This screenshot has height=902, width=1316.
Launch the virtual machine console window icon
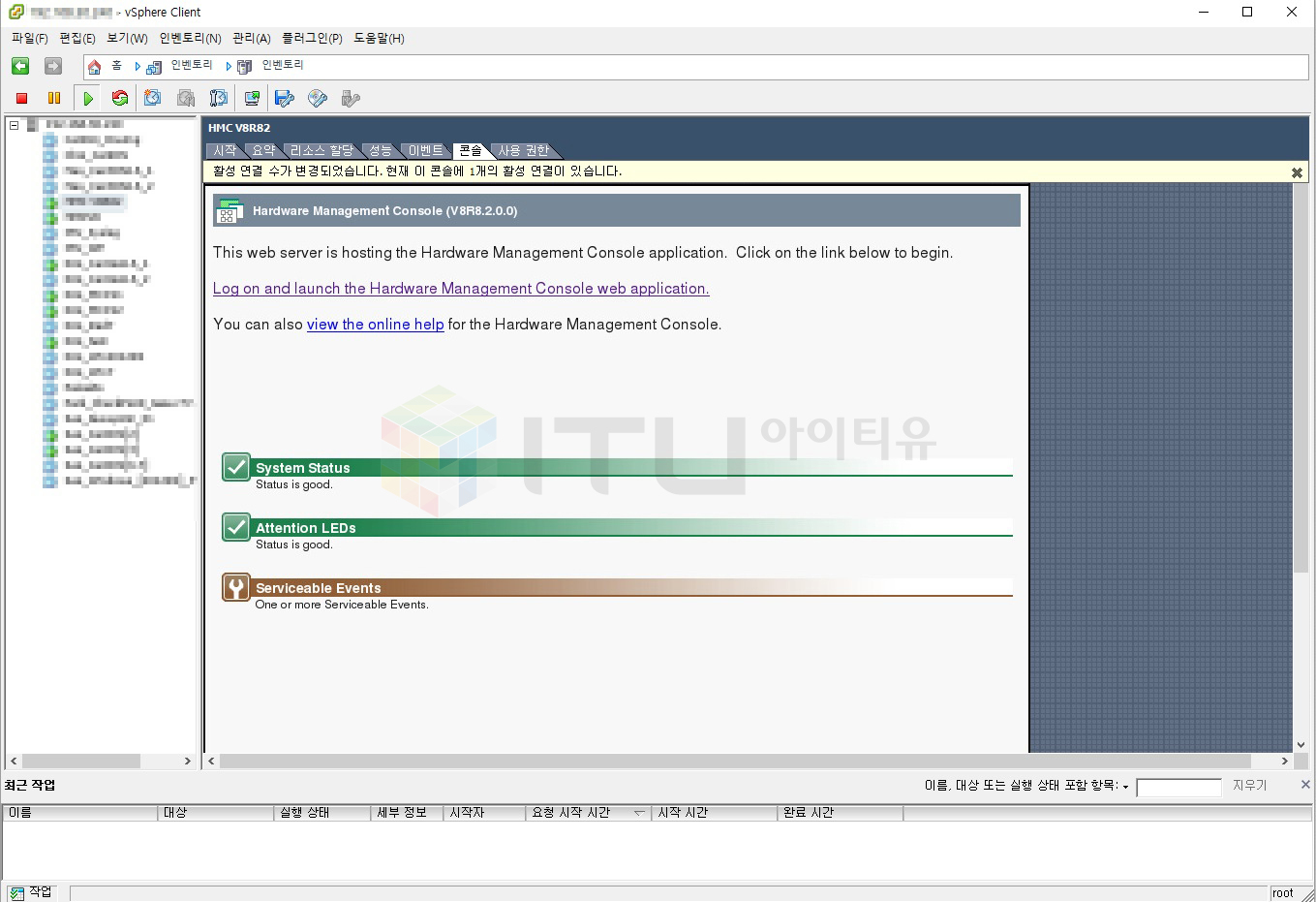(252, 98)
